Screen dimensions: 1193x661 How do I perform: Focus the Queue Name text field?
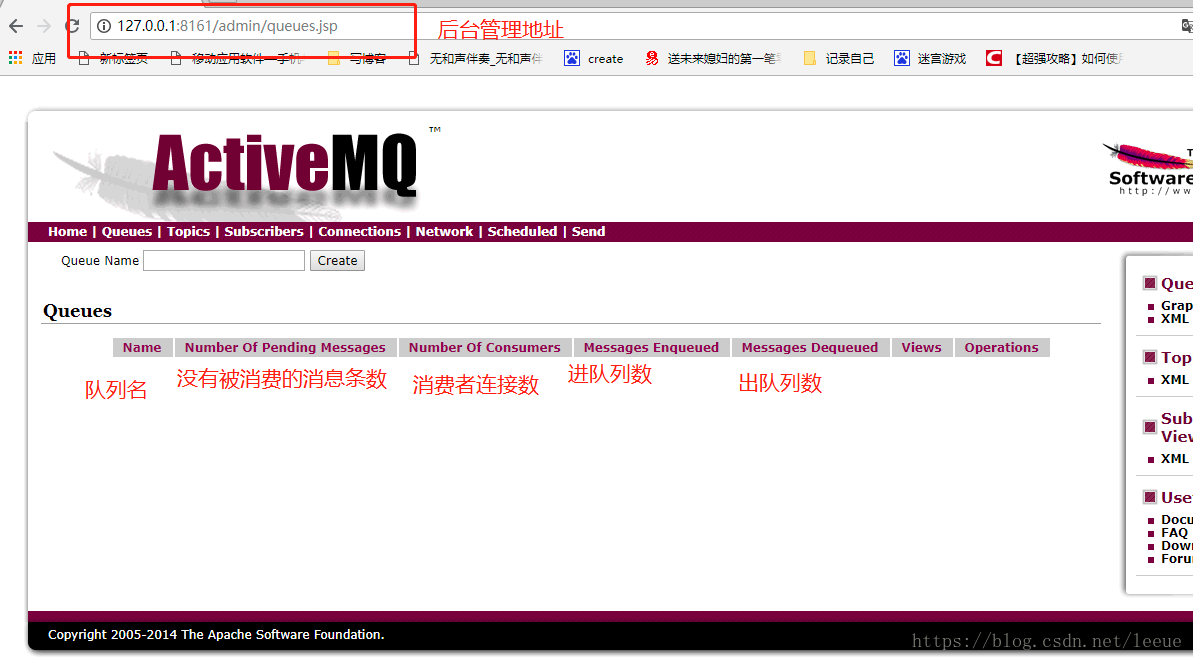tap(224, 261)
